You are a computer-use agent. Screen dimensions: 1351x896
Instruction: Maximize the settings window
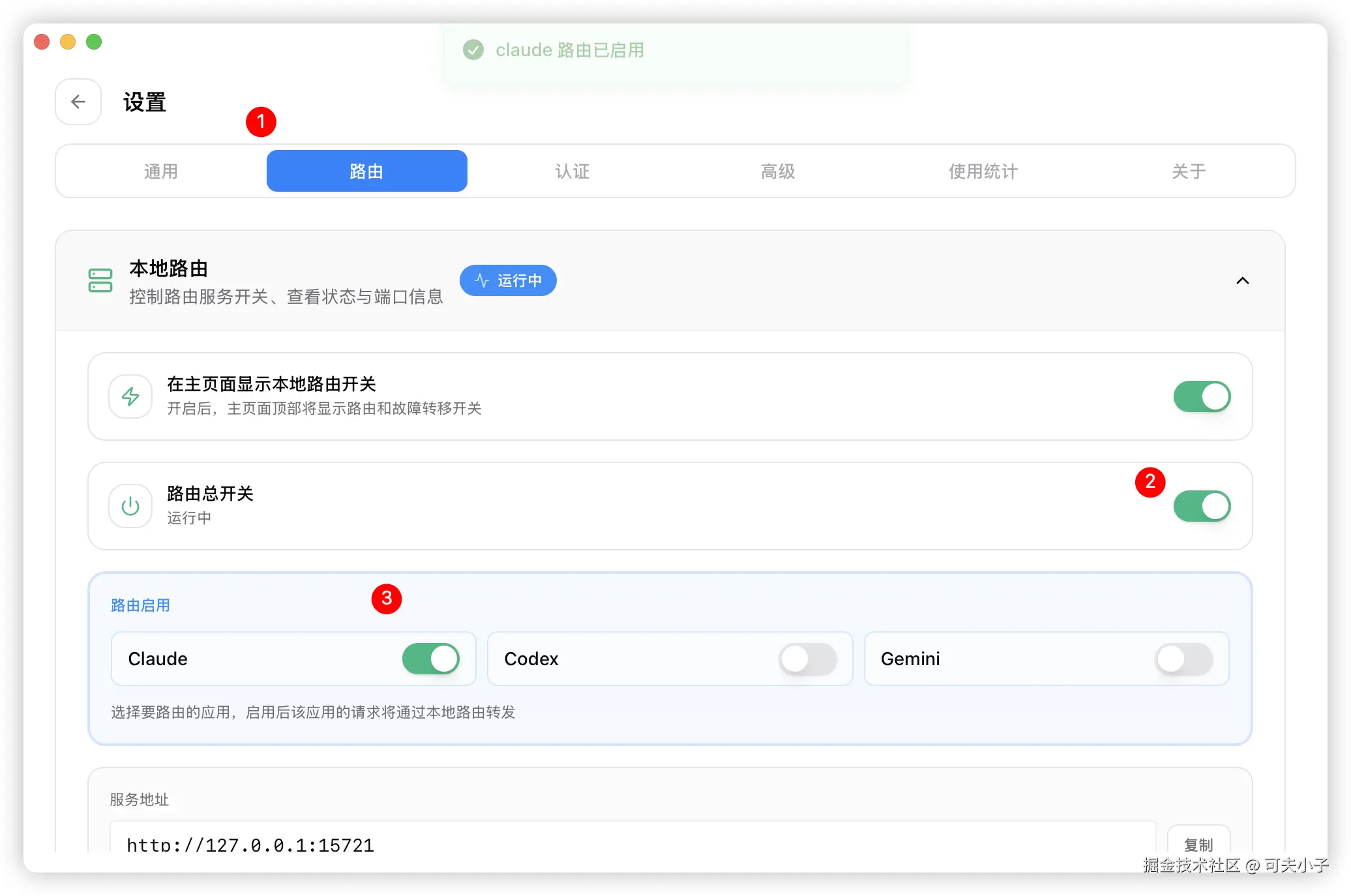point(94,42)
